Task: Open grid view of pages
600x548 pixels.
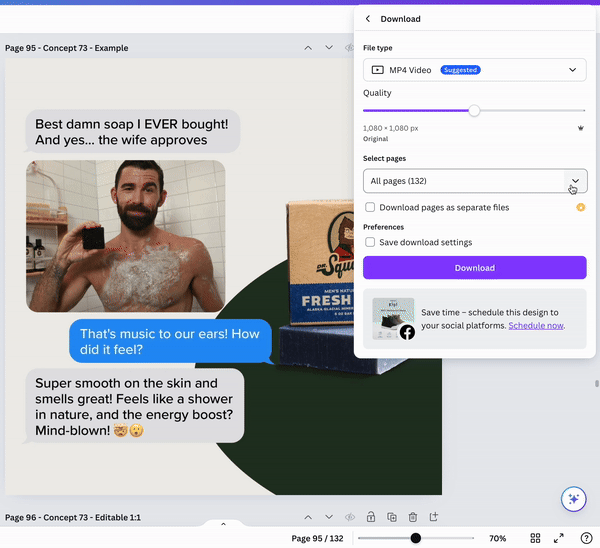Action: 536,538
